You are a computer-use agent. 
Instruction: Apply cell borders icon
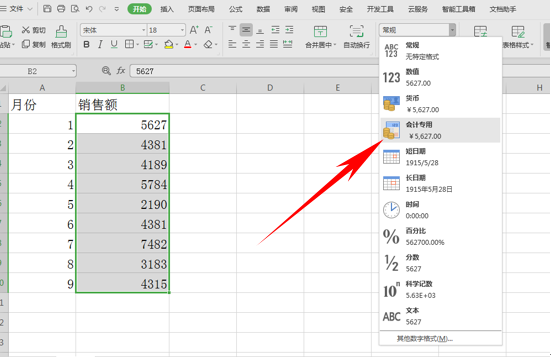coord(129,44)
